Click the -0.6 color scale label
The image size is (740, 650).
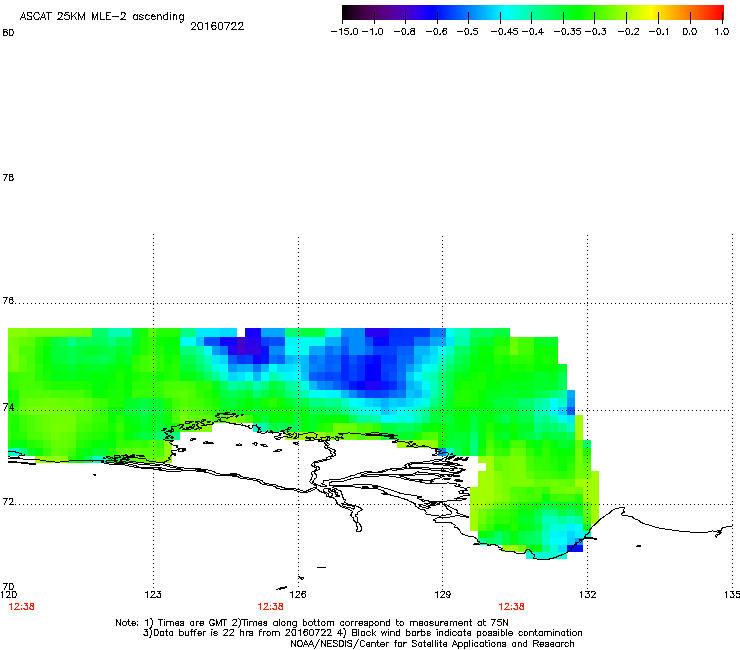click(436, 32)
